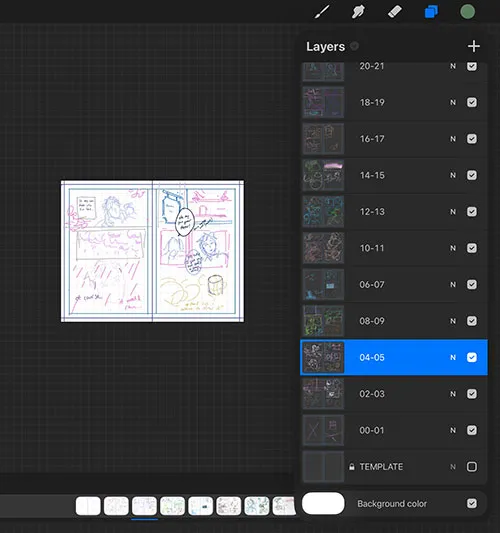Tap the 06-07 layer name
The image size is (500, 533).
[372, 284]
